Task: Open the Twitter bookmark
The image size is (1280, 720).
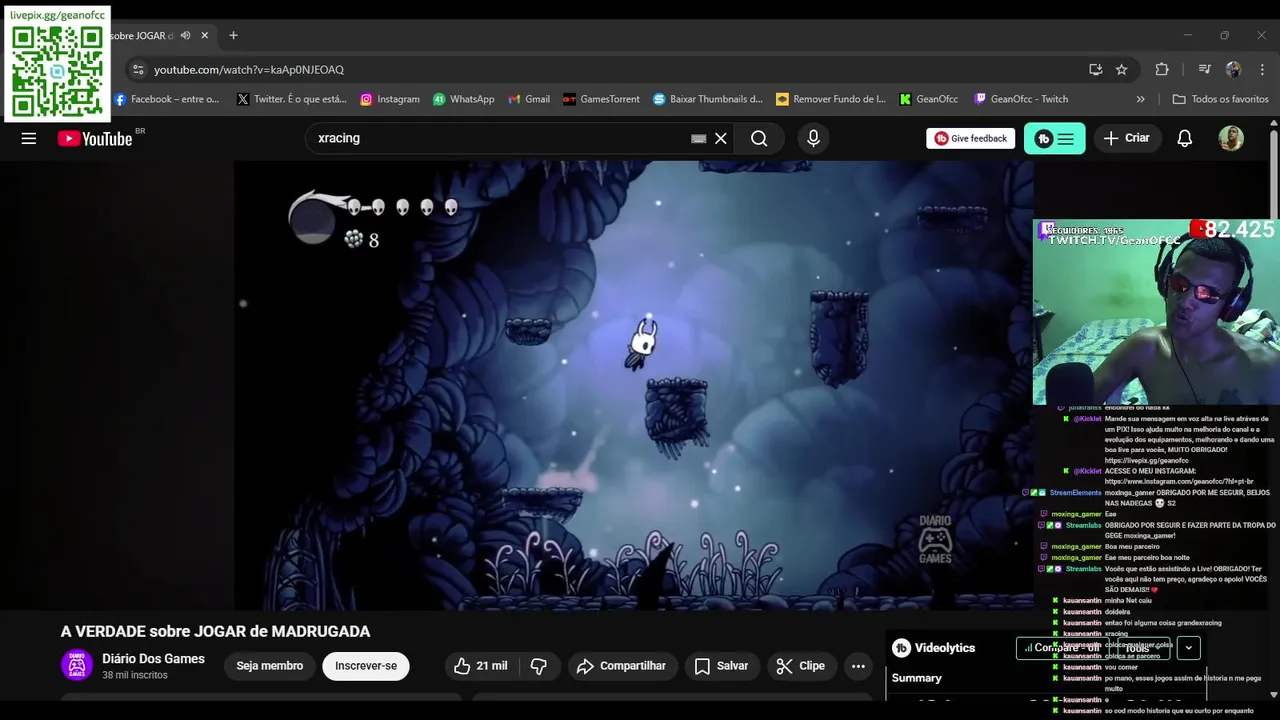Action: click(292, 99)
